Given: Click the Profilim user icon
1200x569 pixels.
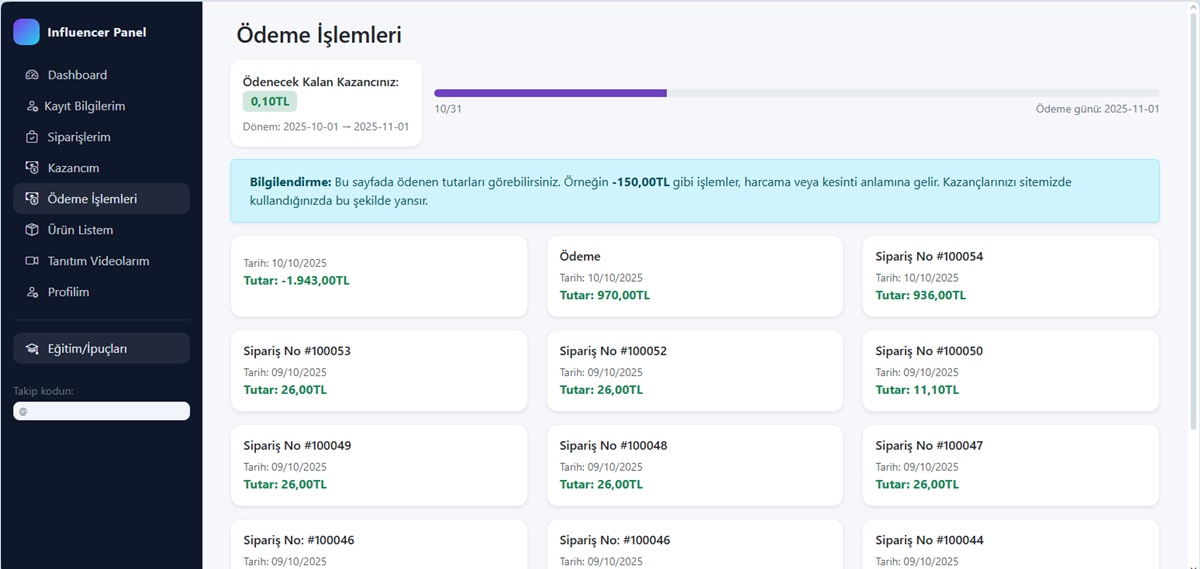Looking at the screenshot, I should click(32, 292).
